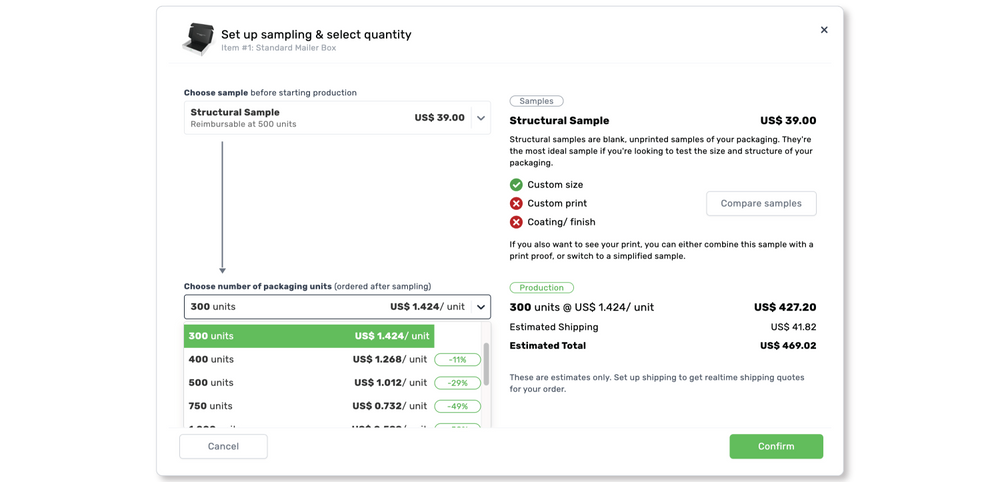Click the Samples tag label
The width and height of the screenshot is (1000, 482).
pos(536,101)
